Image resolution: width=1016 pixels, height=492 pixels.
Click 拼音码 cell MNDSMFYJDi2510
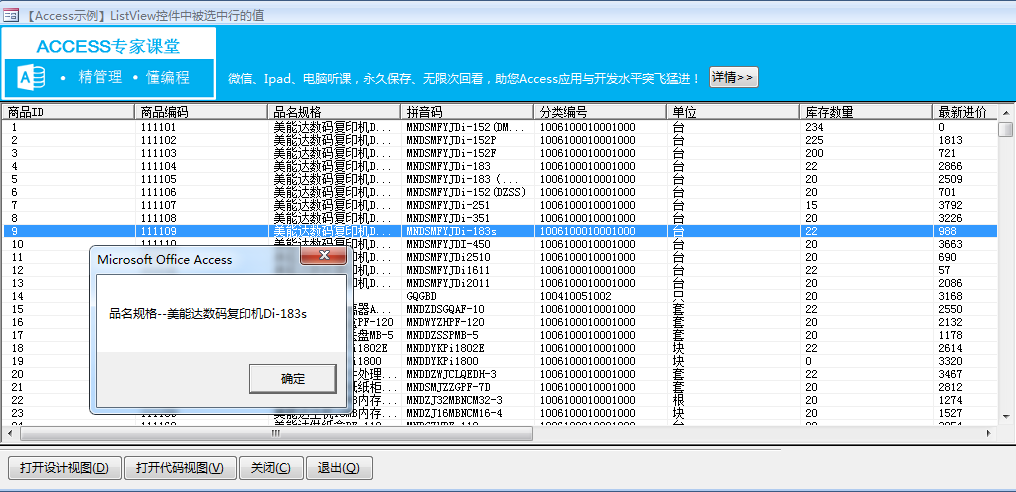coord(448,257)
